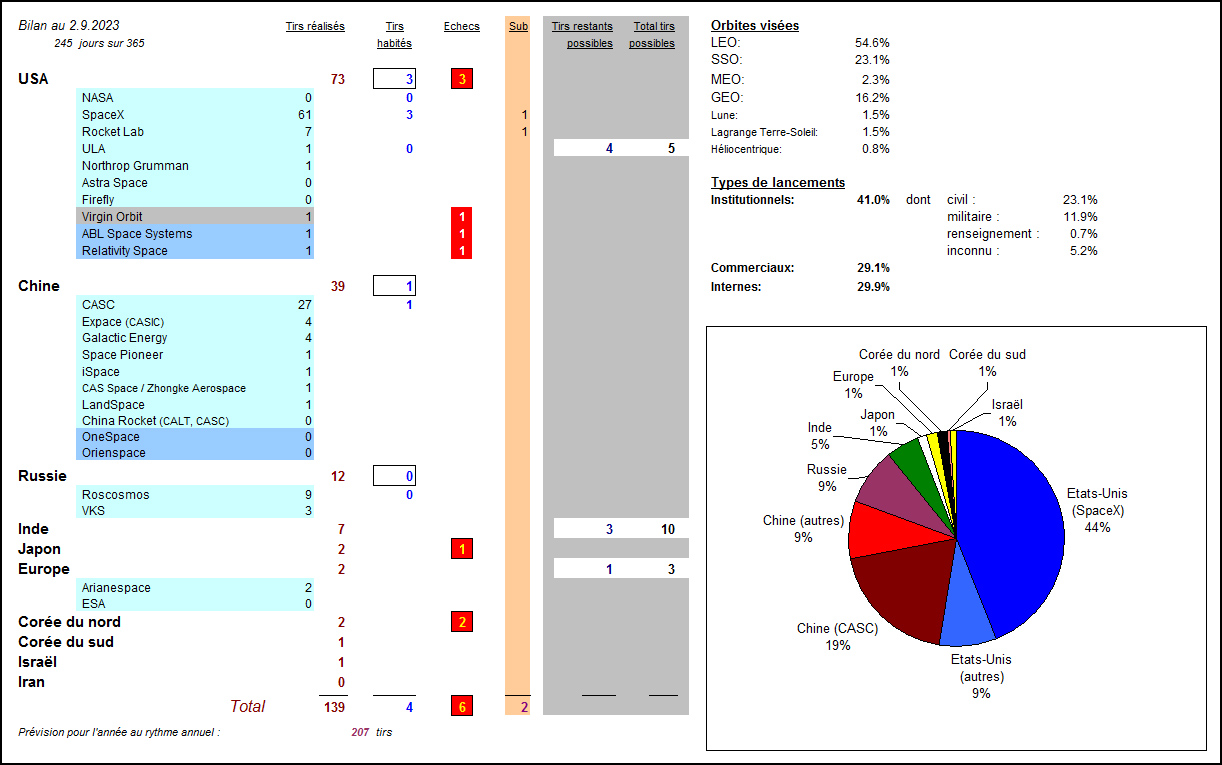Image resolution: width=1222 pixels, height=765 pixels.
Task: Click the 'Orienspace' row label
Action: click(114, 453)
